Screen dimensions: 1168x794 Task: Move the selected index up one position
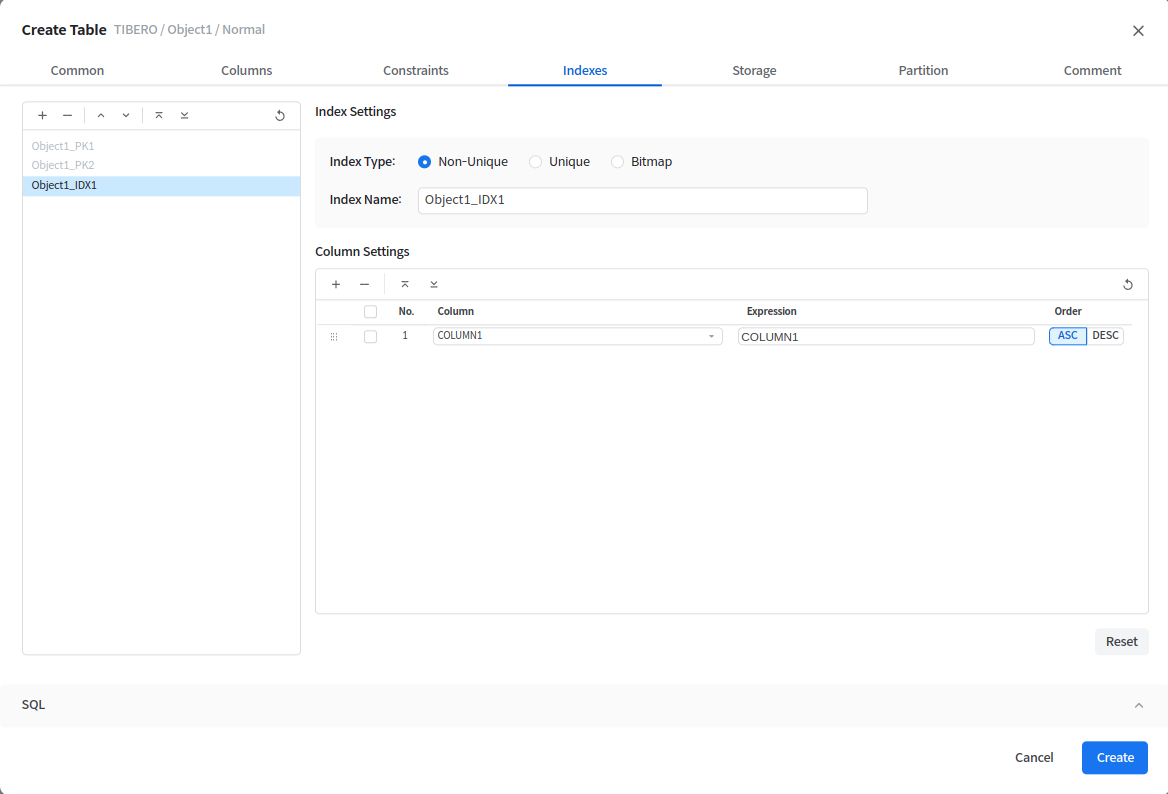pos(101,116)
